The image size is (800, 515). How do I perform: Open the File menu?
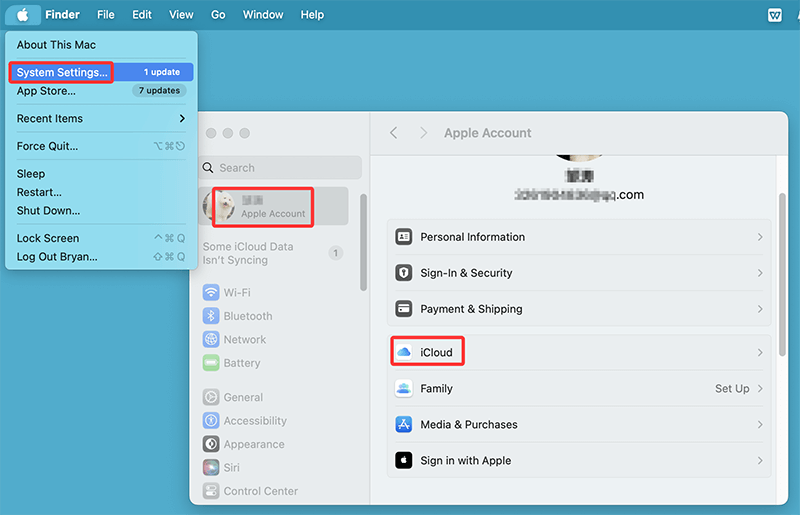106,15
